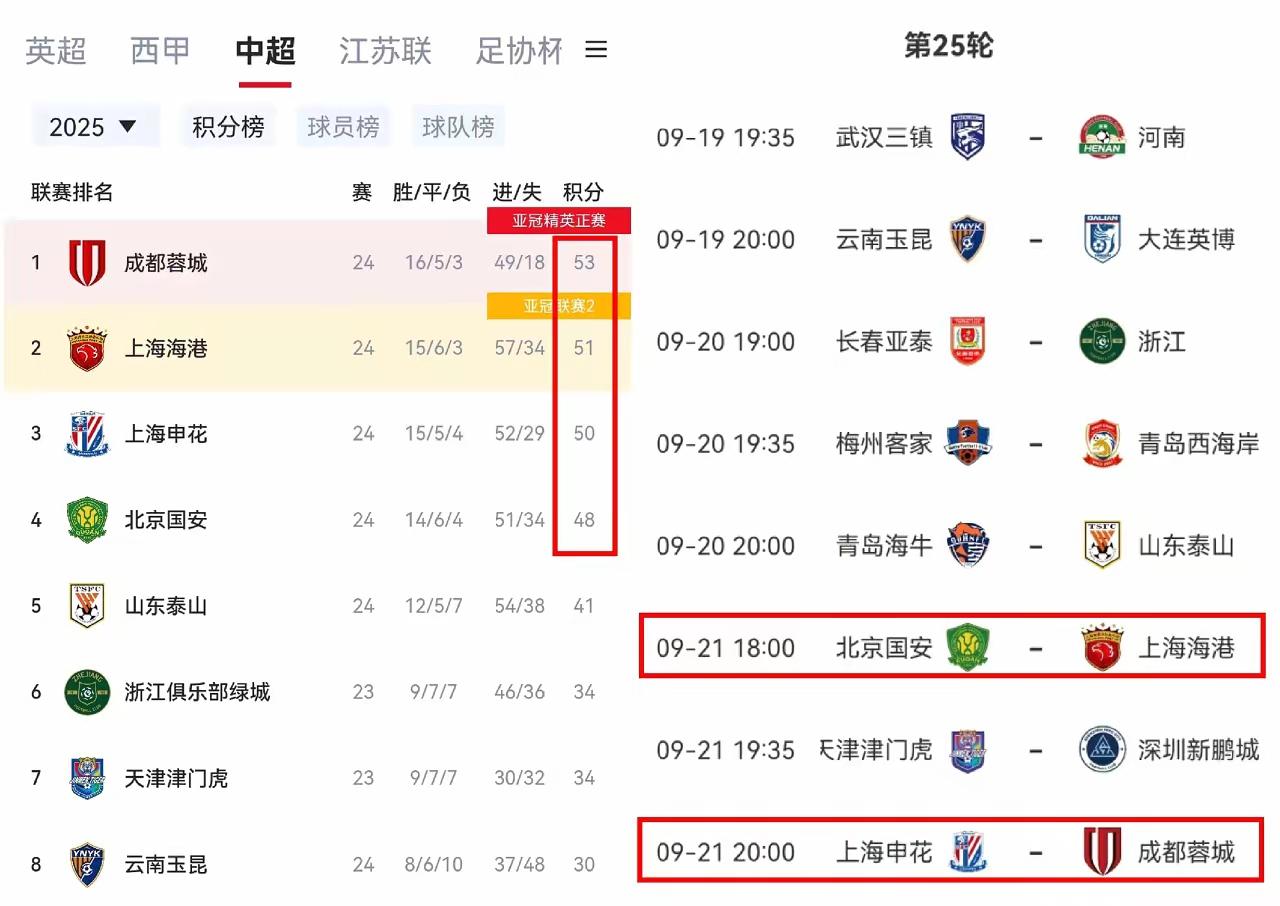Click the 大连英博 shield in fixtures list
This screenshot has width=1280, height=906.
[x=1102, y=239]
